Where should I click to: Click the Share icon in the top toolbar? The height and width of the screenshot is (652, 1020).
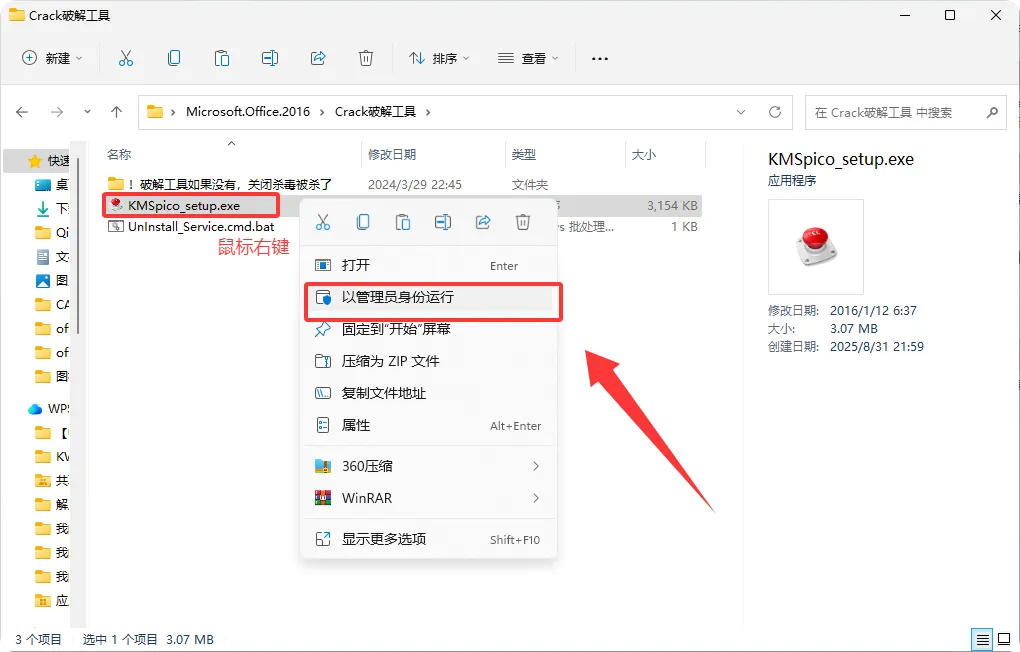(318, 59)
